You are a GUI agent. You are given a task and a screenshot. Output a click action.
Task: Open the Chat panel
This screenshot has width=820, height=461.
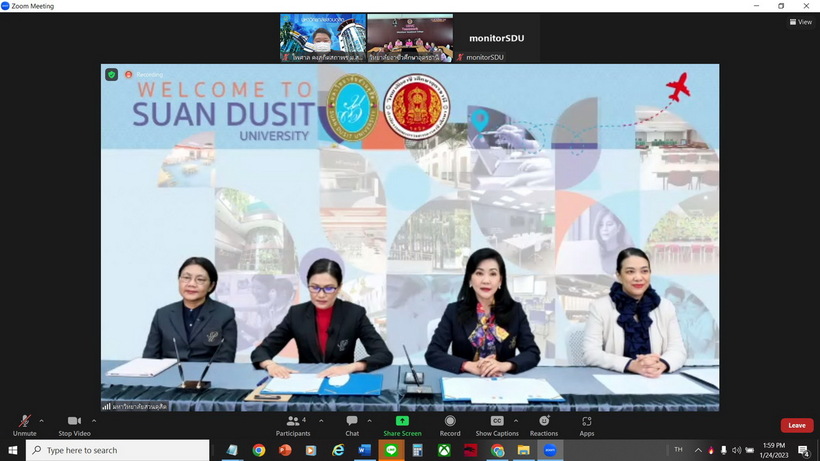(352, 425)
